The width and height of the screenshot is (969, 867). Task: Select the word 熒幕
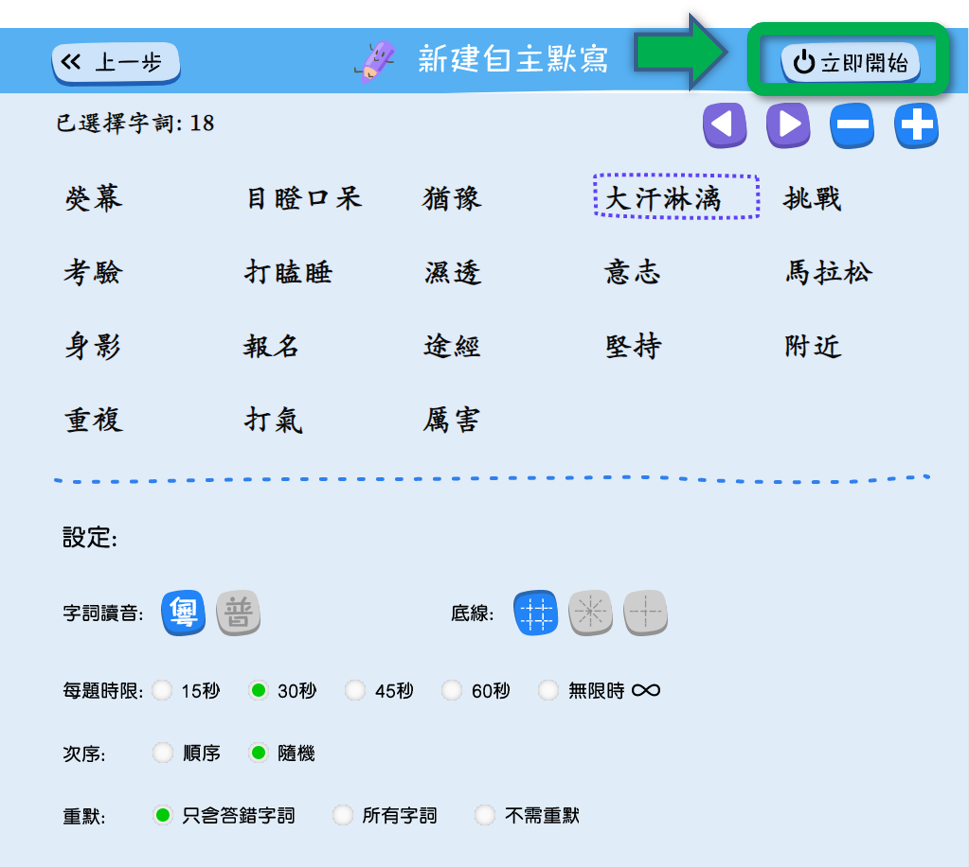[x=93, y=199]
